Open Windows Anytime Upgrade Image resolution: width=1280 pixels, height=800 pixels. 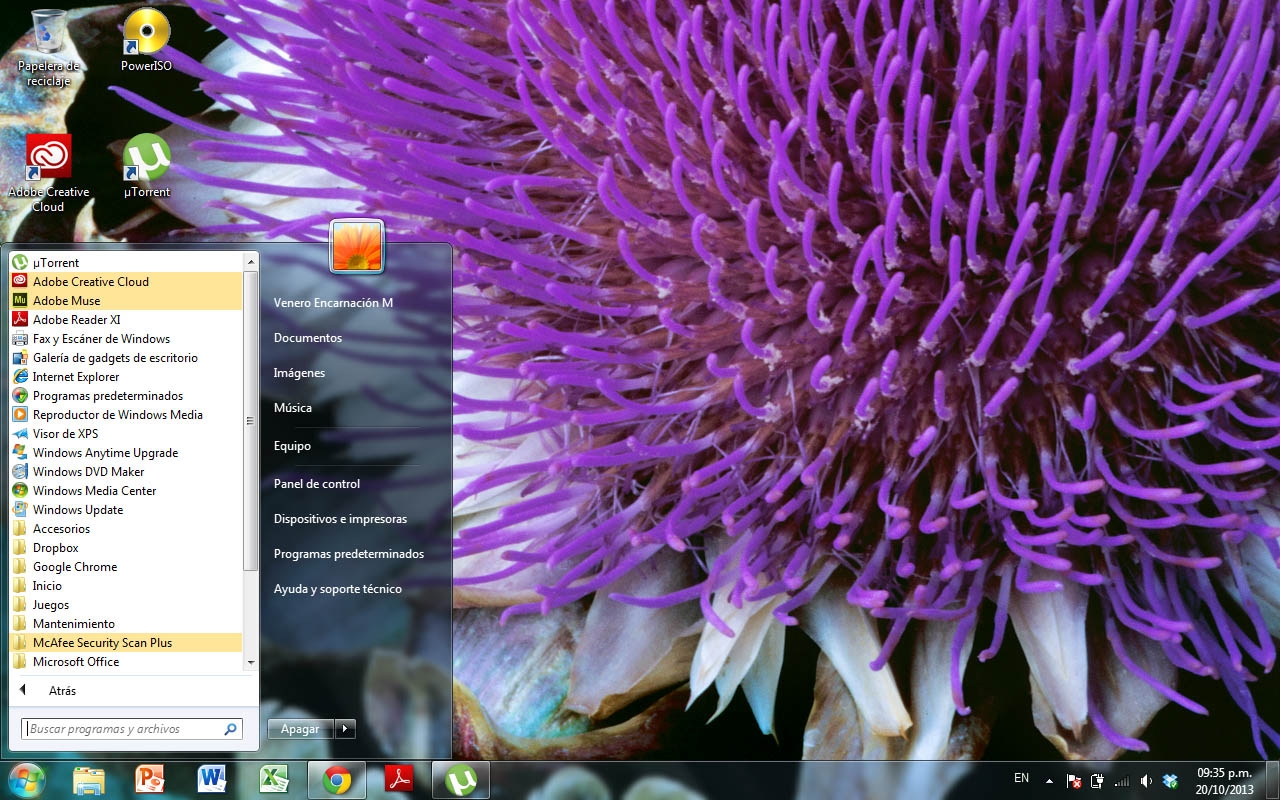[x=126, y=452]
